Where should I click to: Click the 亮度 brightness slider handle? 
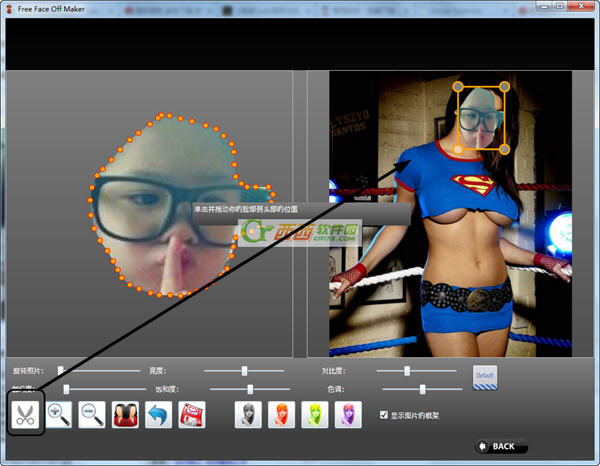pos(244,370)
